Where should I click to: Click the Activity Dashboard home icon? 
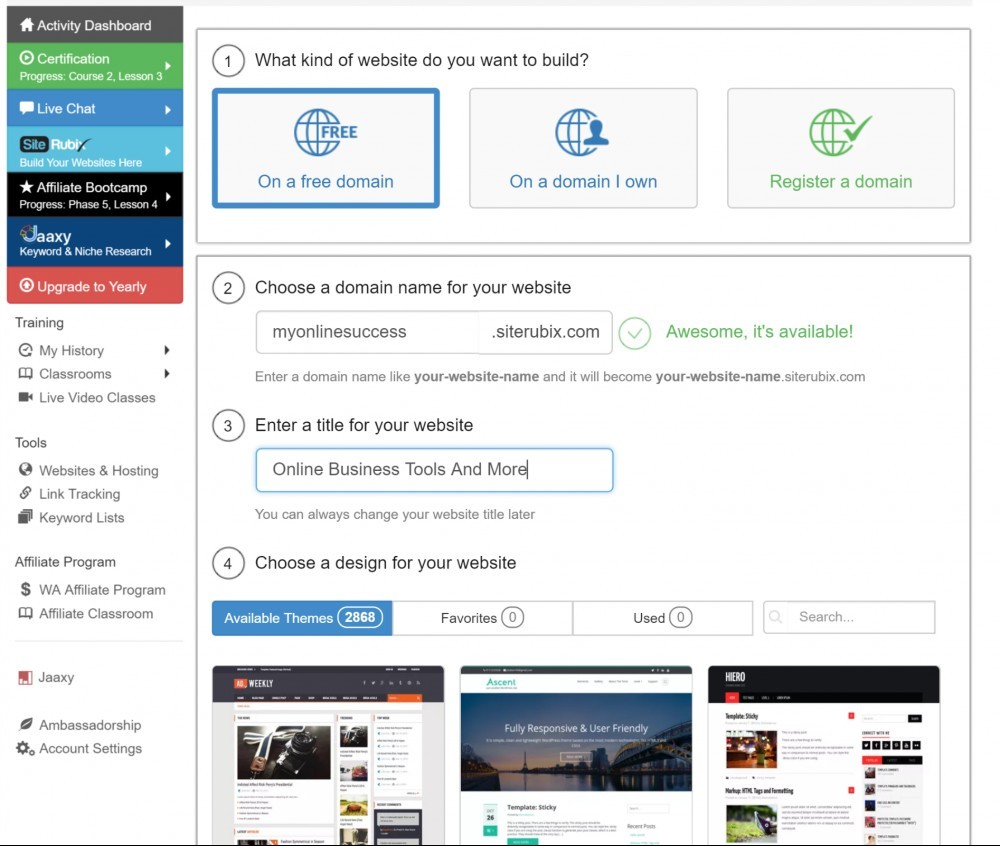point(26,25)
